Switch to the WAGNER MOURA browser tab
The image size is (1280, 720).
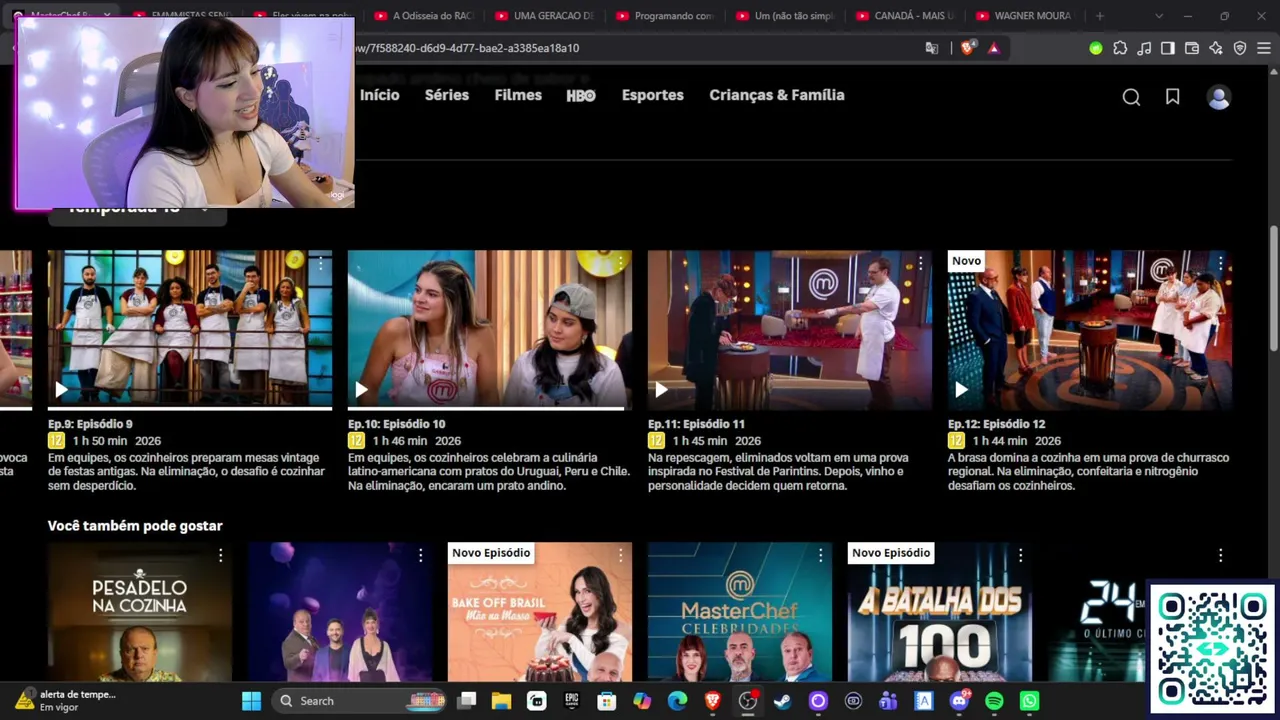point(1025,16)
